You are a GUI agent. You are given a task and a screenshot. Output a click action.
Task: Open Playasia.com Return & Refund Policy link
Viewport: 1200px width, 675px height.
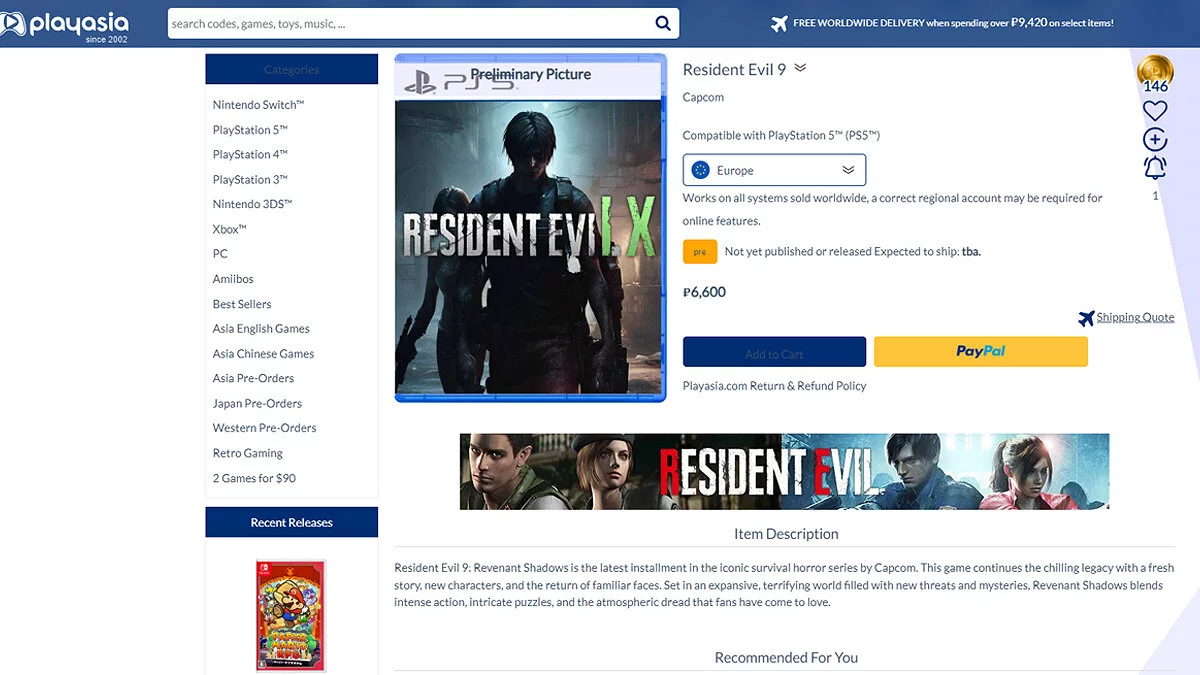(x=774, y=386)
